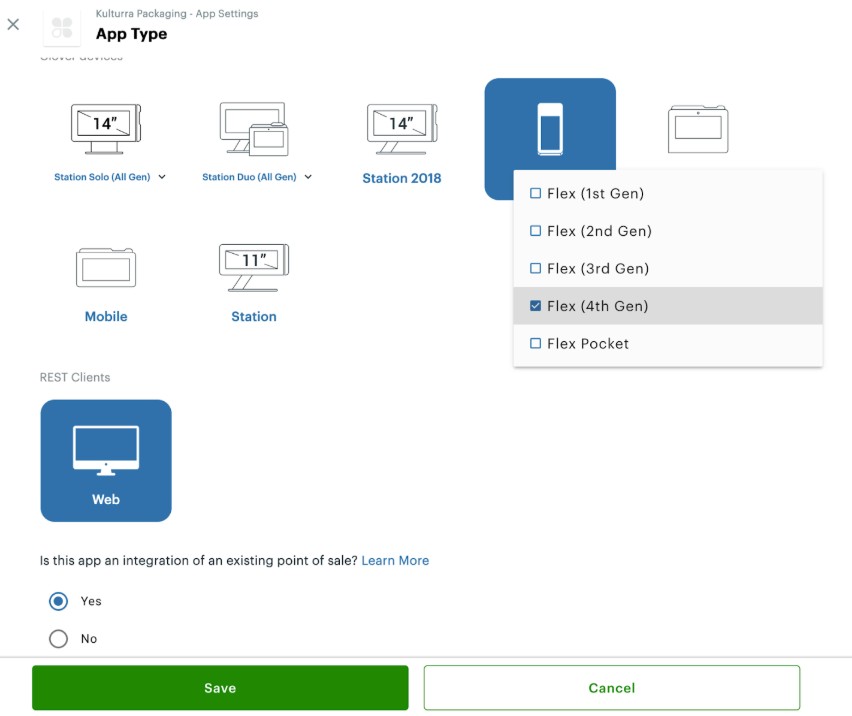Screen dimensions: 852x716
Task: Choose the Station 2018 device icon
Action: coord(401,128)
